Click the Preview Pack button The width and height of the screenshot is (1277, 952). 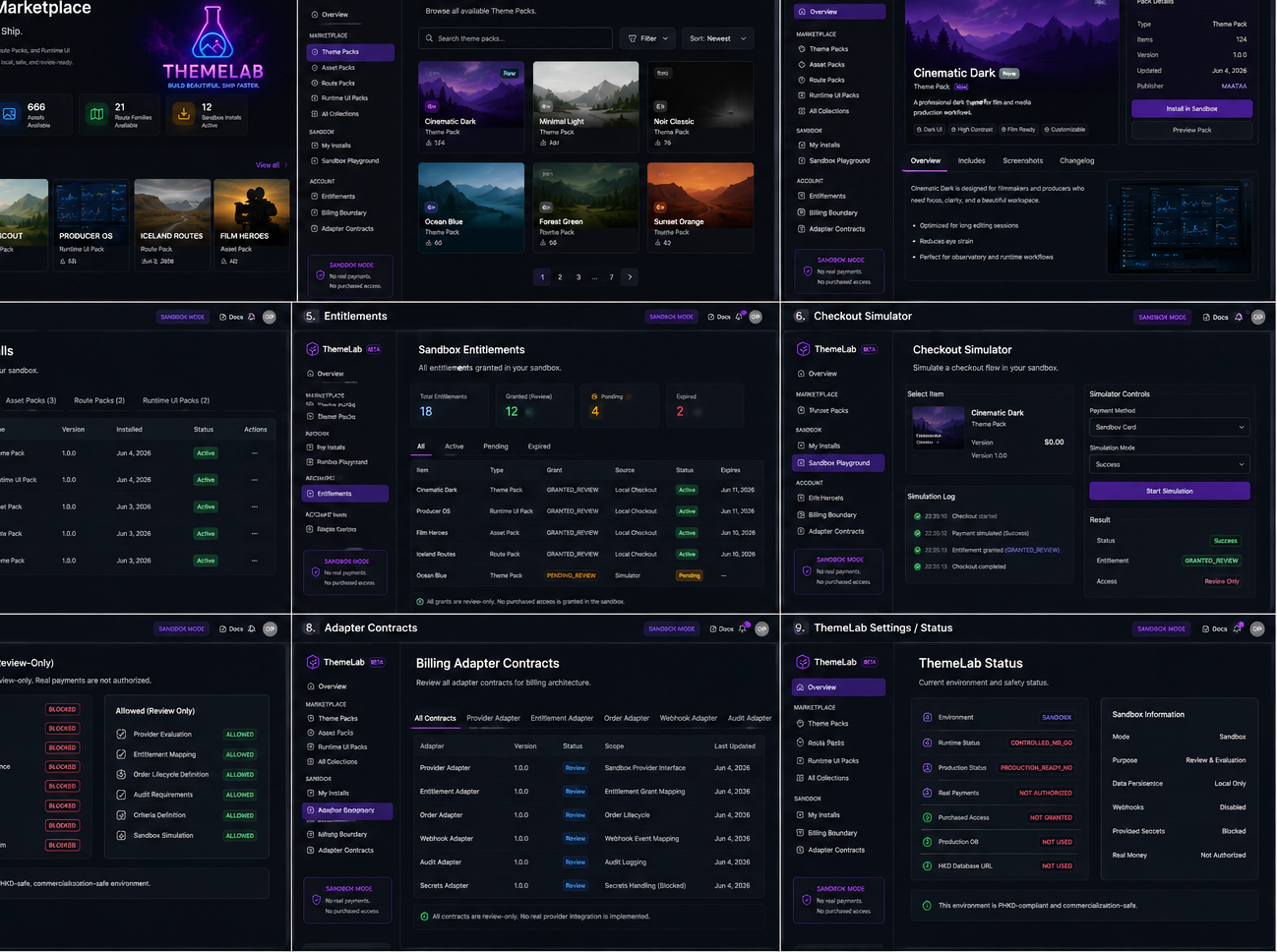coord(1191,130)
